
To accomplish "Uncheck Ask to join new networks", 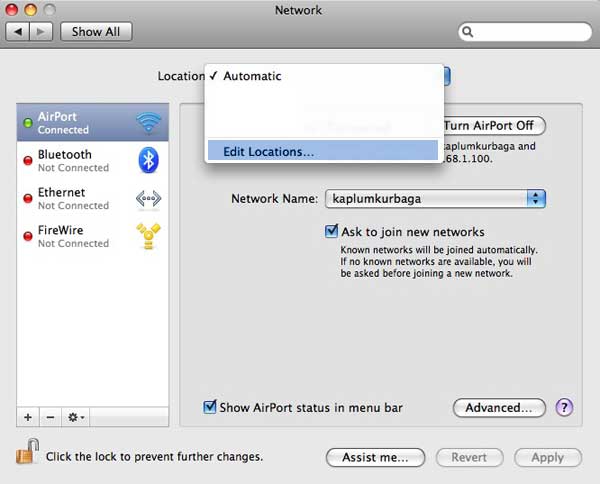I will point(331,231).
